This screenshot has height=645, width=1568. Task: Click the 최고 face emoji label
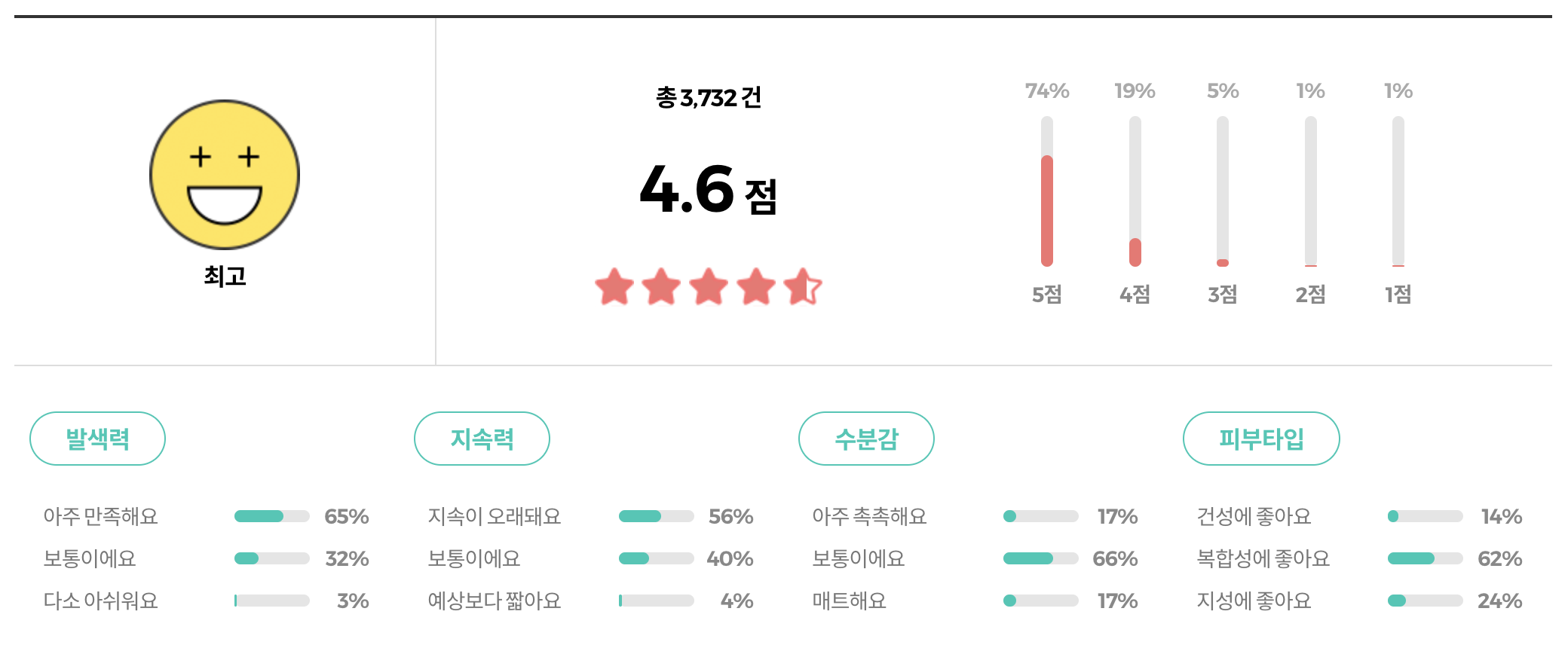pyautogui.click(x=225, y=276)
